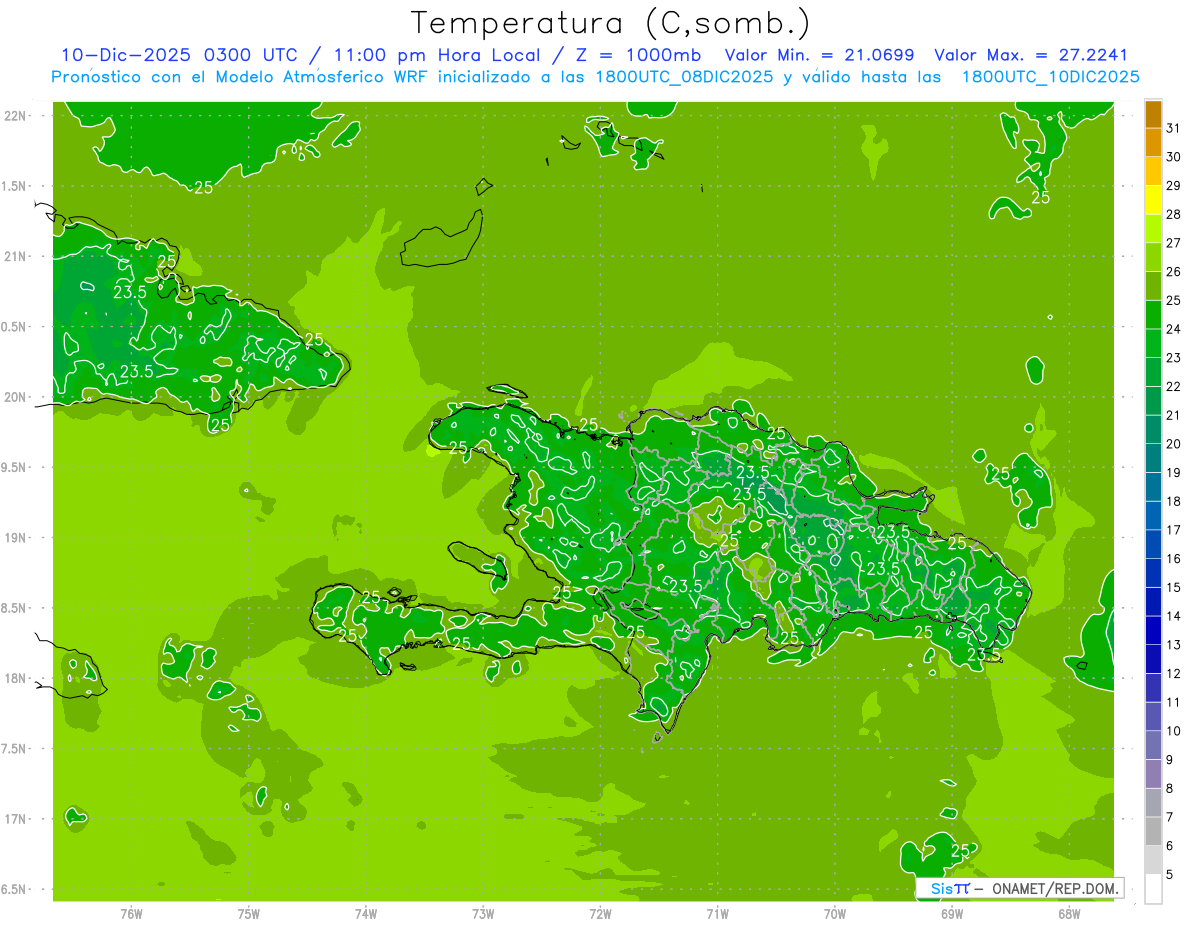The height and width of the screenshot is (927, 1200).
Task: Pick the teal legend swatch between 19 and 20
Action: pos(1153,458)
